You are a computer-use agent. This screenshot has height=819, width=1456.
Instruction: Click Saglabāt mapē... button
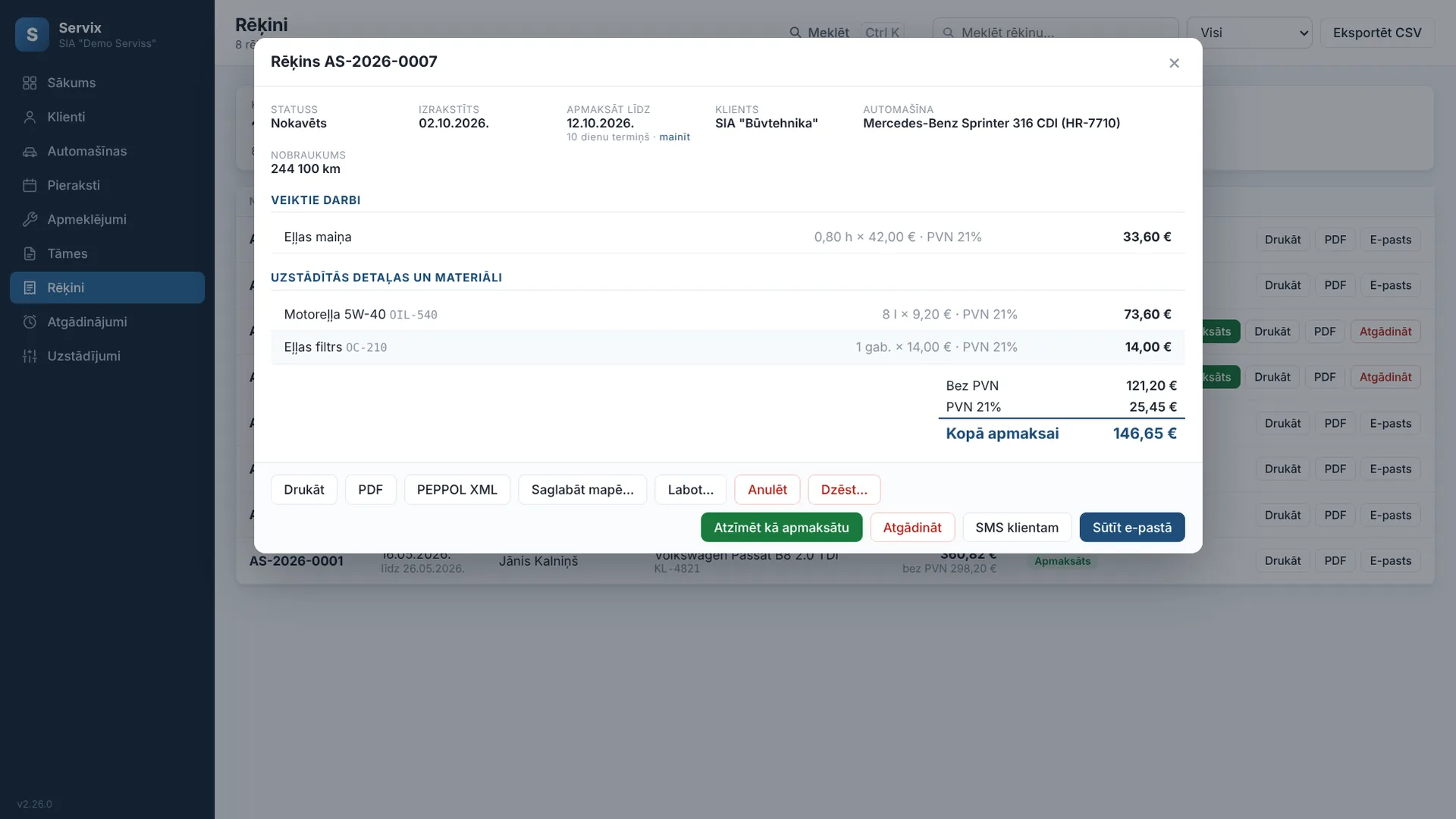click(582, 490)
